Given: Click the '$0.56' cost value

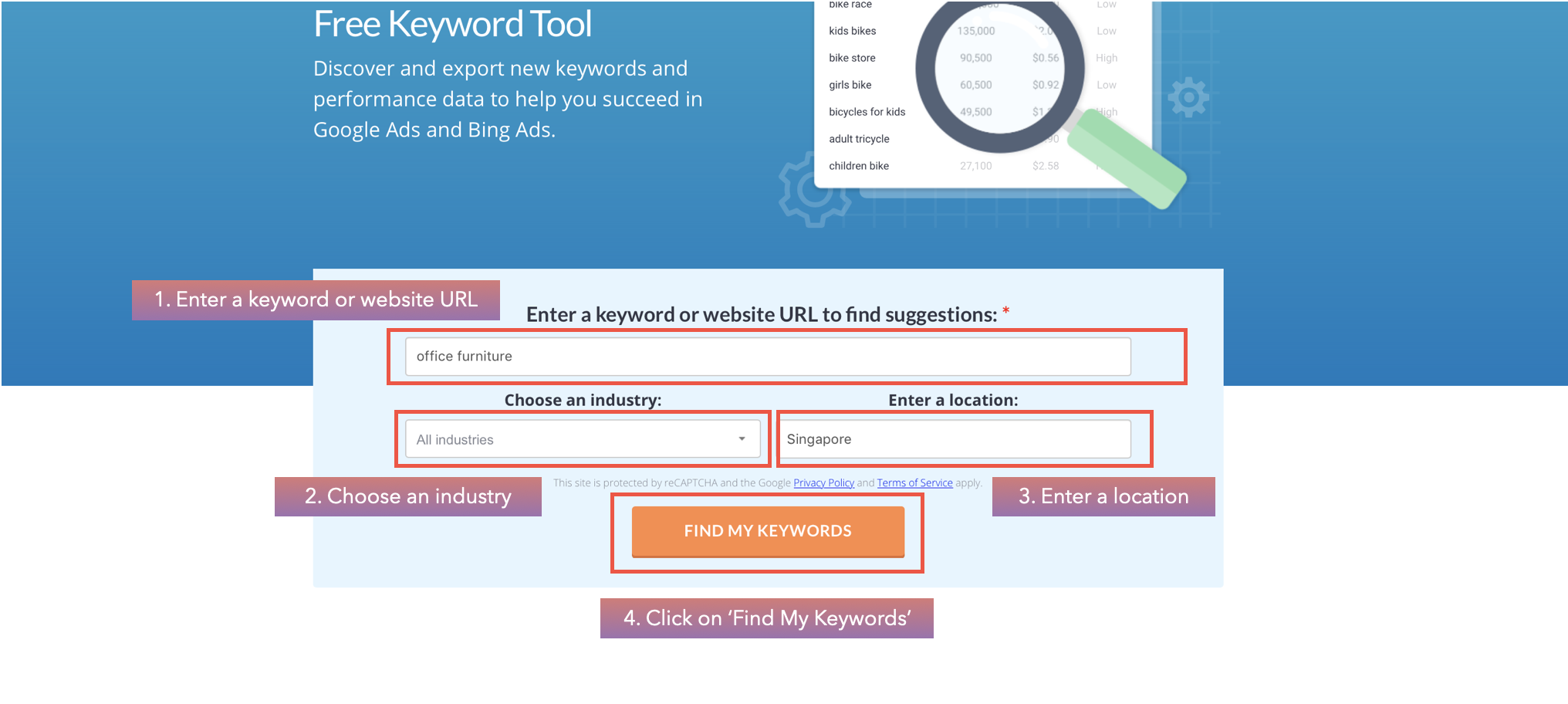Looking at the screenshot, I should [1046, 58].
